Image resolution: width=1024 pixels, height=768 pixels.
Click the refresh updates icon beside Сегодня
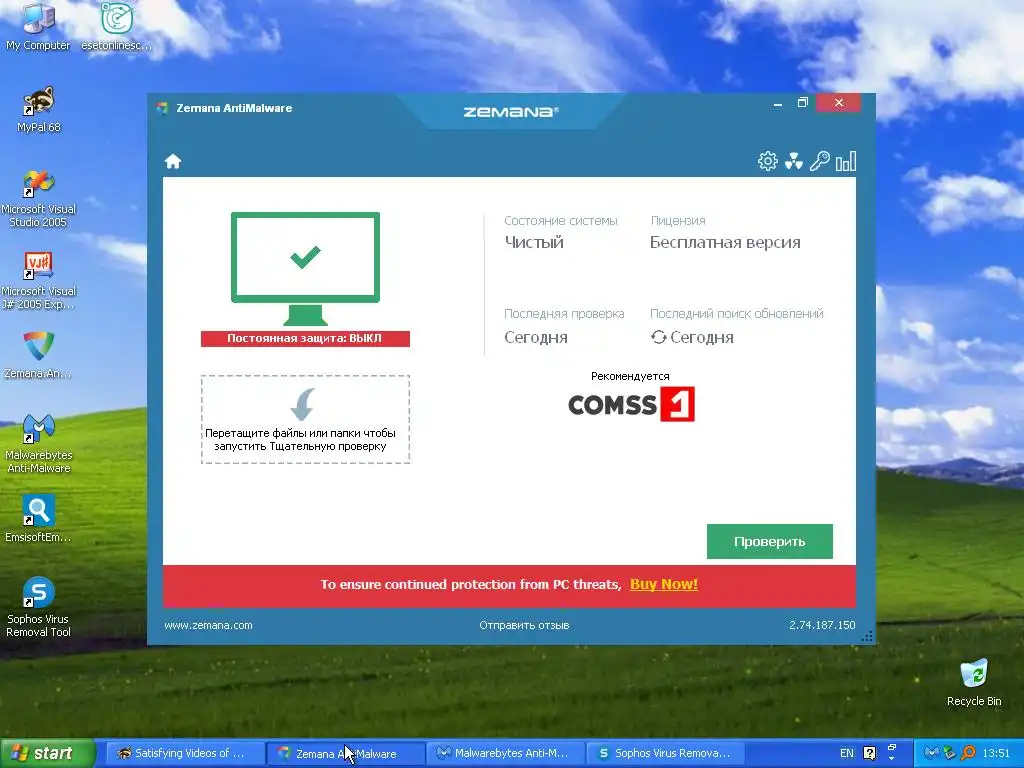click(658, 337)
